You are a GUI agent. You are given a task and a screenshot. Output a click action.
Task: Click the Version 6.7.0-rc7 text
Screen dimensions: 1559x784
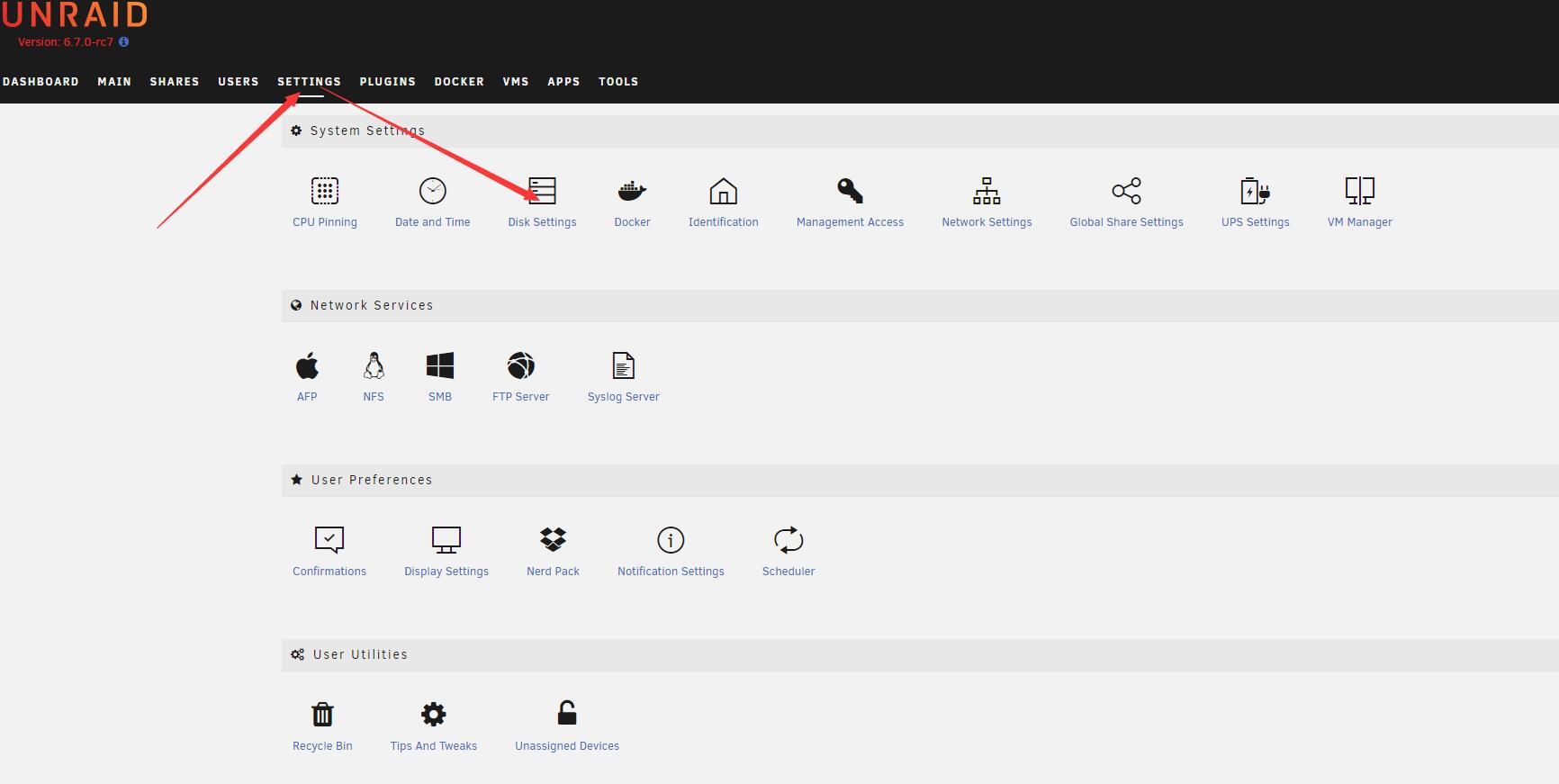click(66, 42)
